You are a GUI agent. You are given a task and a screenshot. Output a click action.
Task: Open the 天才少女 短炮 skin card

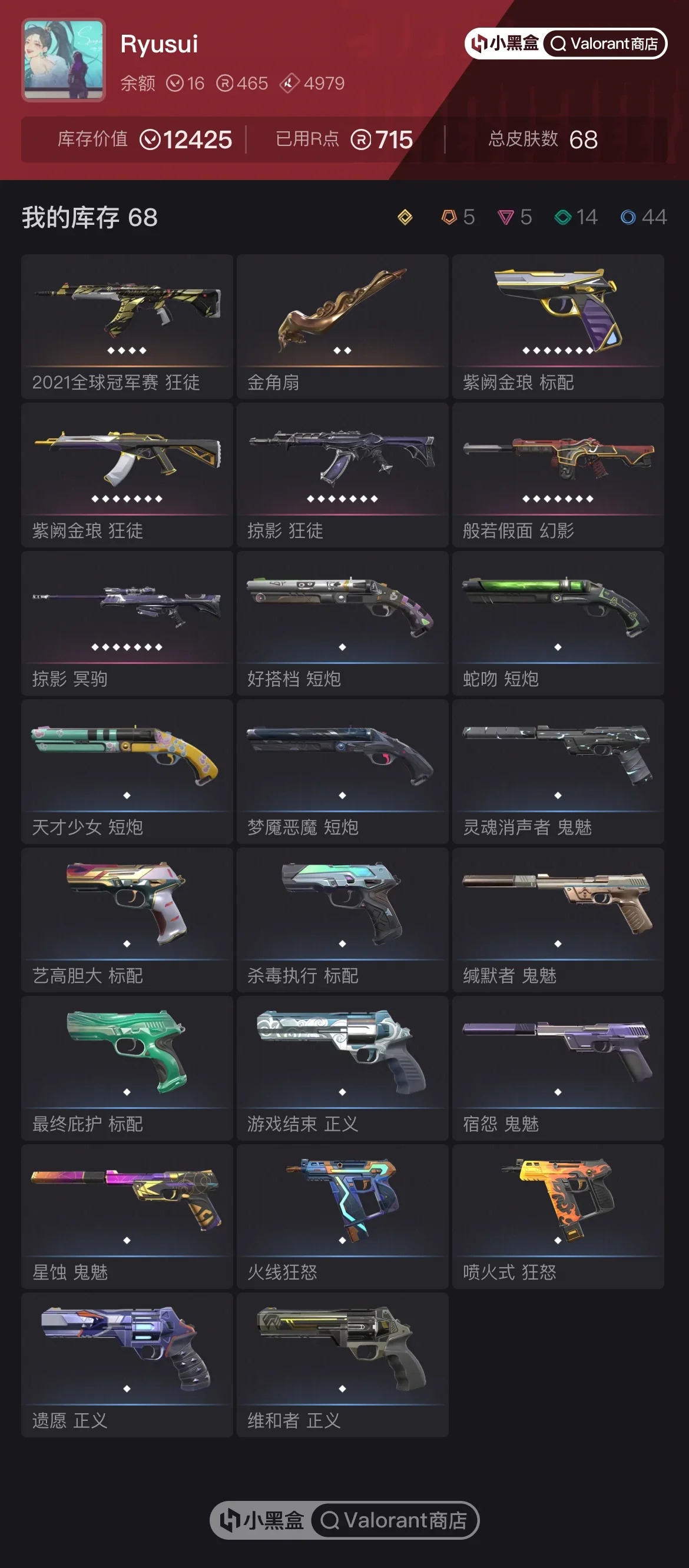click(127, 772)
